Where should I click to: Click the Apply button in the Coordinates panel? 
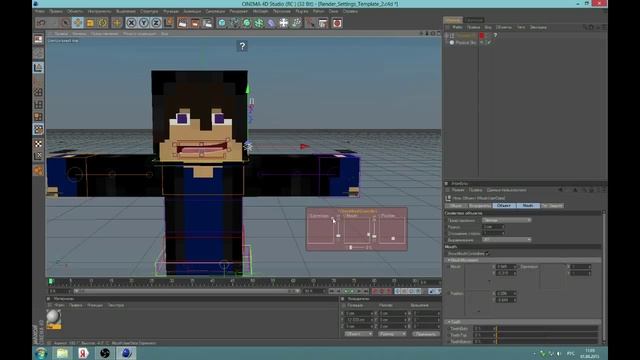tap(426, 334)
